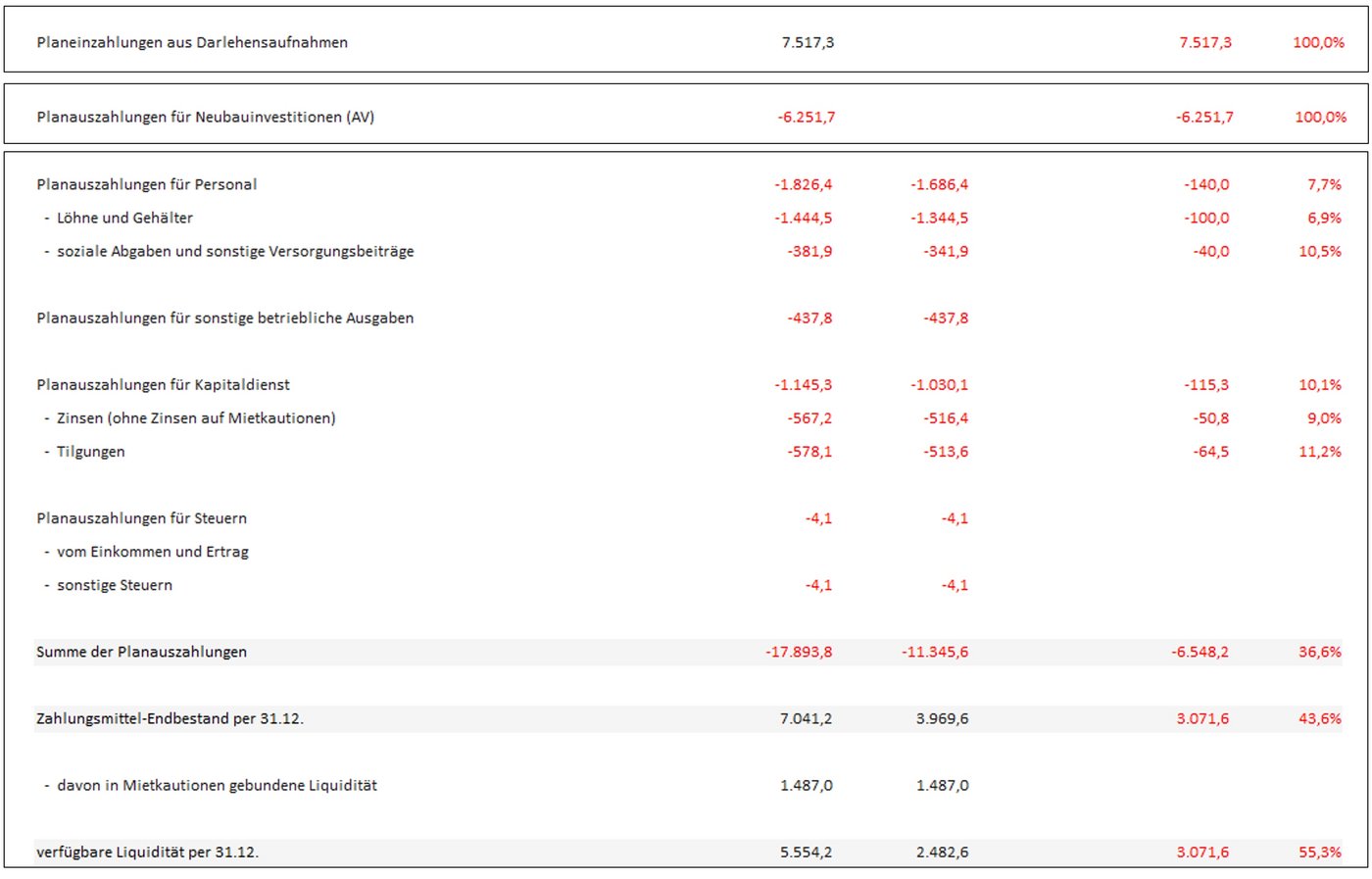Select the 55,3% cell in verfügbare Liquidität row
Screen dimensions: 1372x879
(x=1320, y=852)
